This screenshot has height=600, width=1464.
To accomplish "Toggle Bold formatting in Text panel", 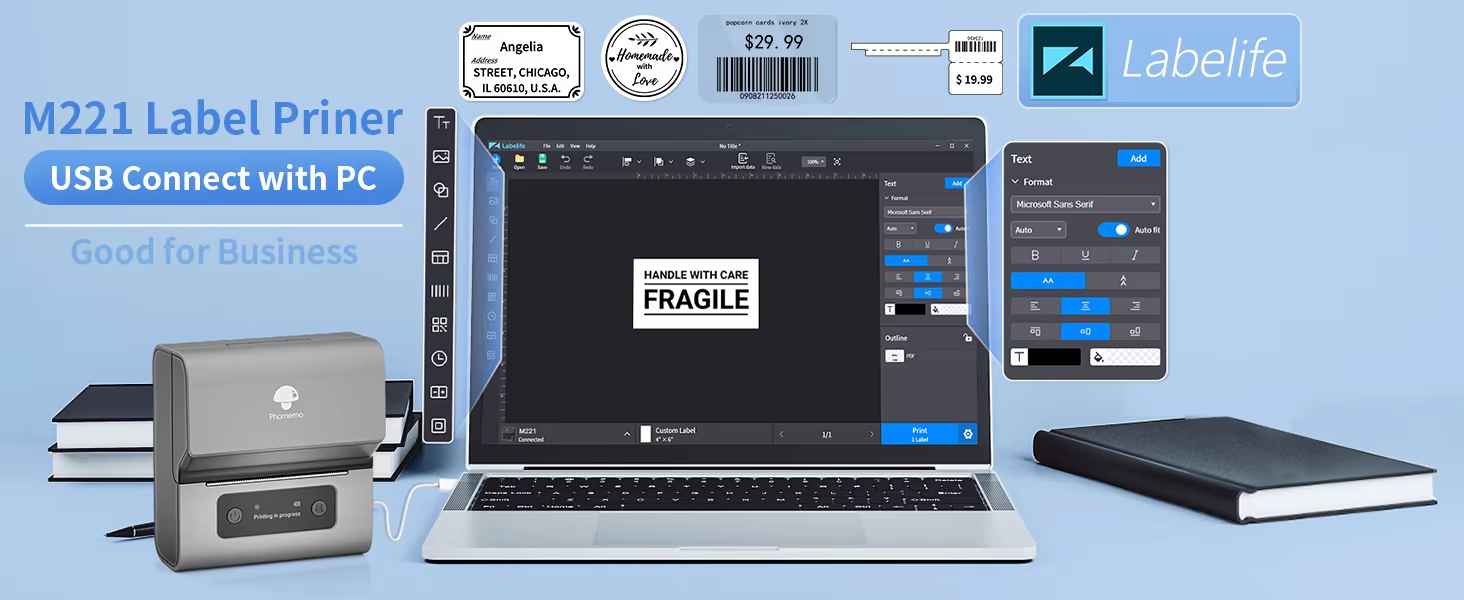I will pyautogui.click(x=1035, y=255).
